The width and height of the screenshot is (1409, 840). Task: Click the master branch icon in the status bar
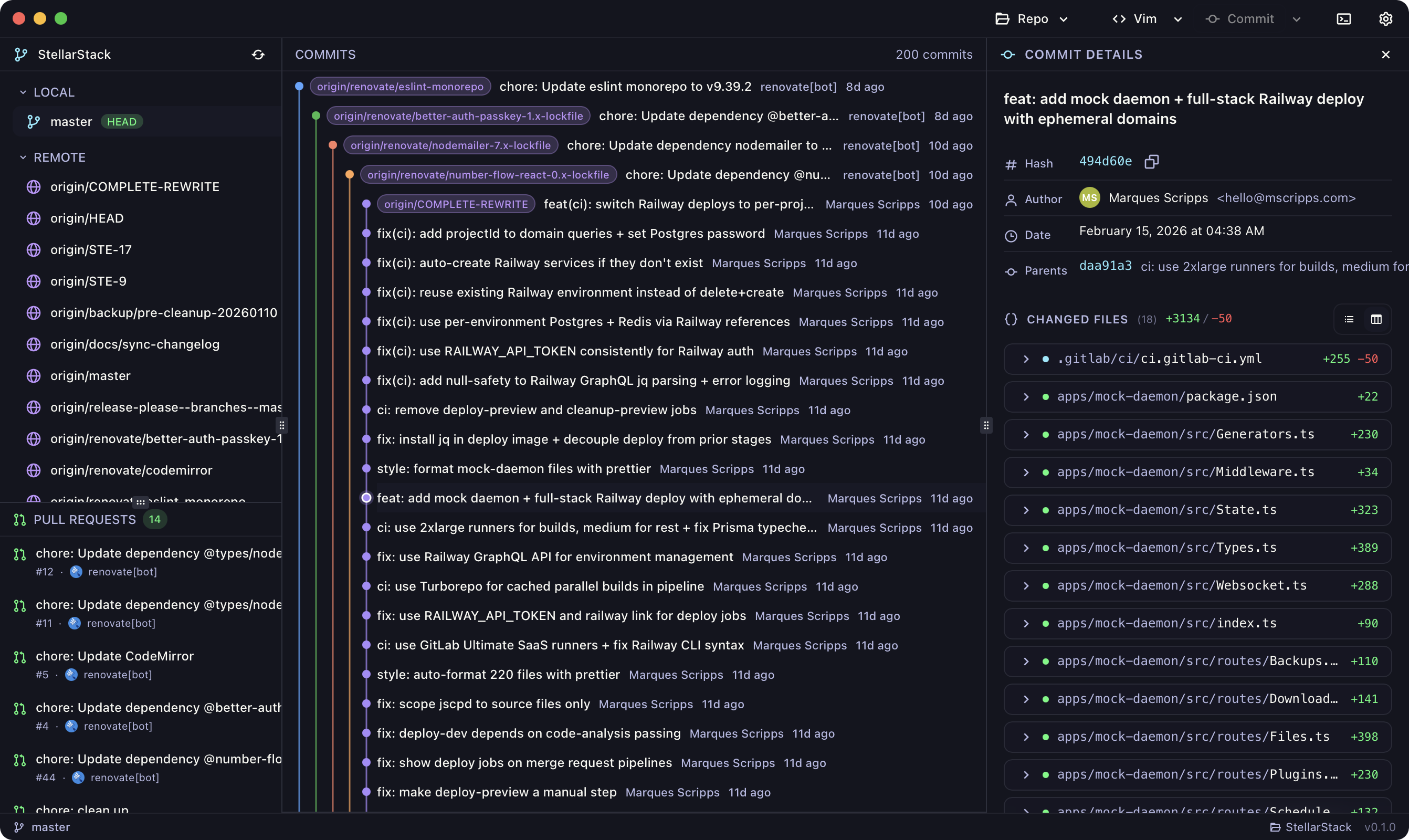19,827
